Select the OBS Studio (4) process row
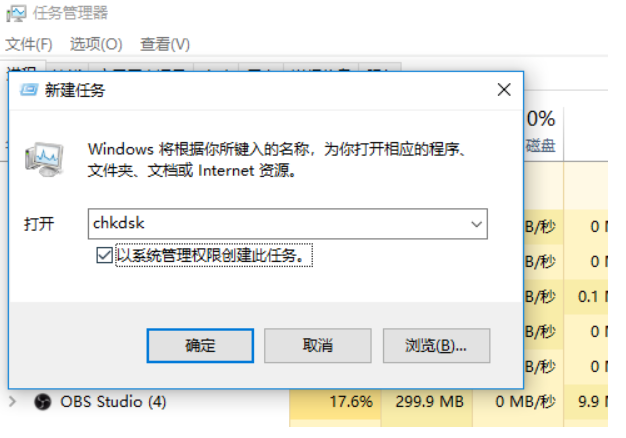Image resolution: width=626 pixels, height=438 pixels. [307, 402]
